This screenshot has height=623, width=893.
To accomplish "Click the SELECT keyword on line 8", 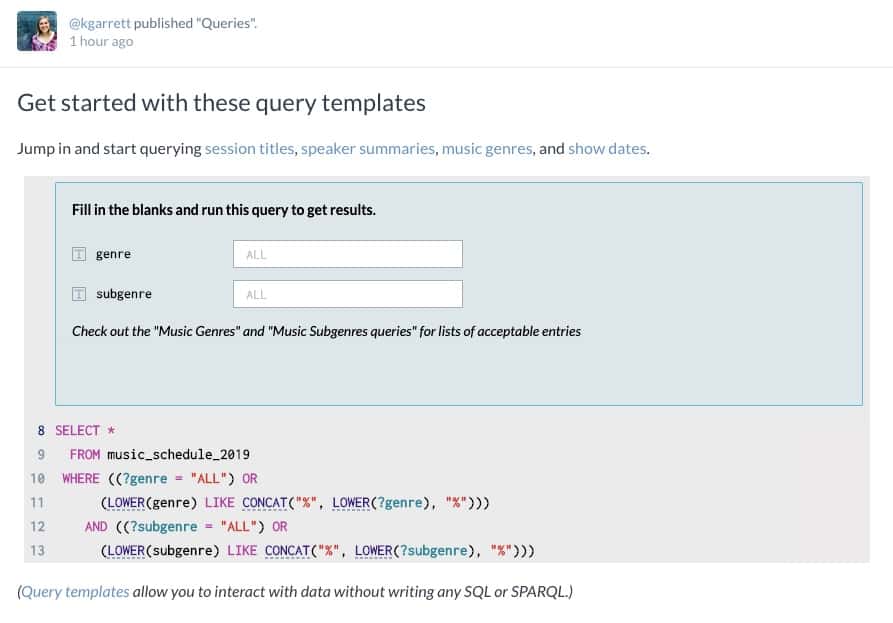I will click(x=77, y=431).
